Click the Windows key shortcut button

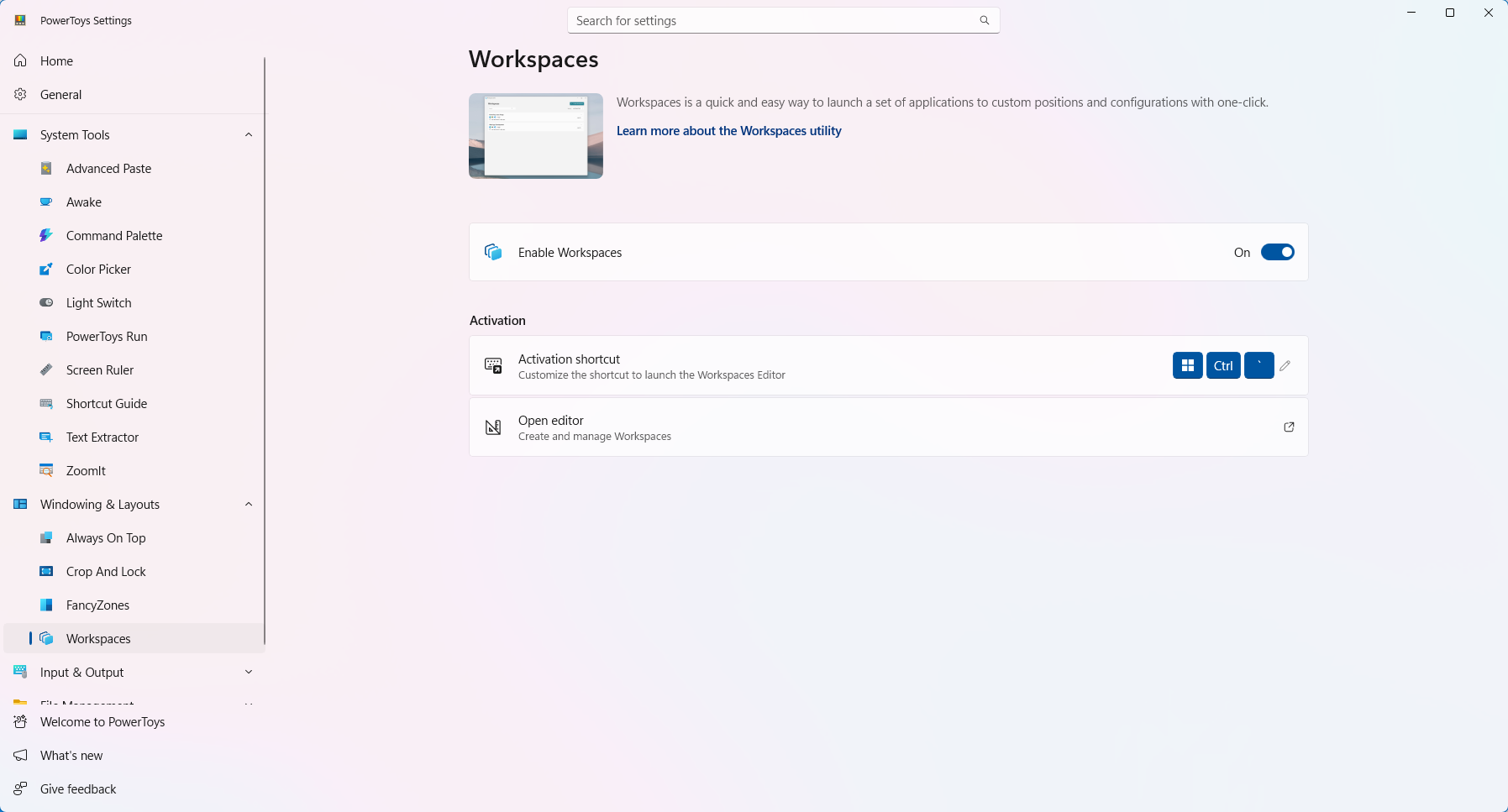1188,366
